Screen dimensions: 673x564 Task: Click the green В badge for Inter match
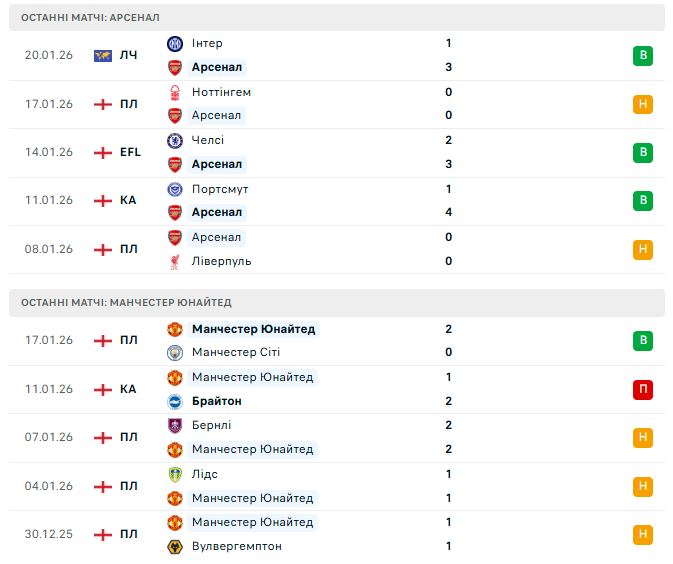643,55
